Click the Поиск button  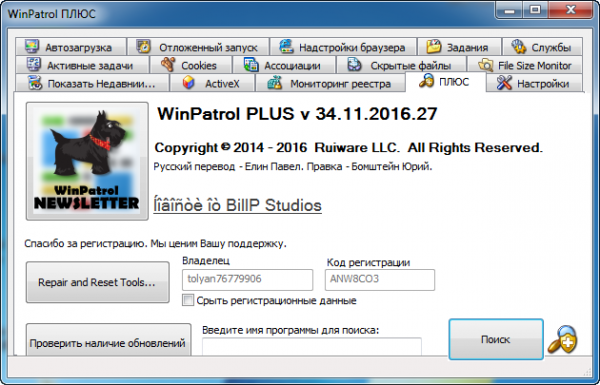496,339
